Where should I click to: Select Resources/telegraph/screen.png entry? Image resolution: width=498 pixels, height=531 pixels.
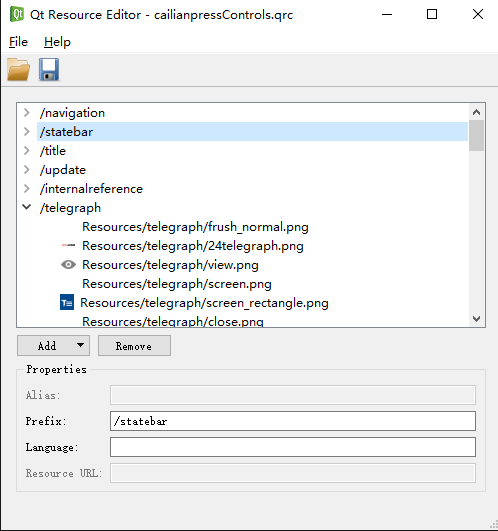tap(177, 283)
